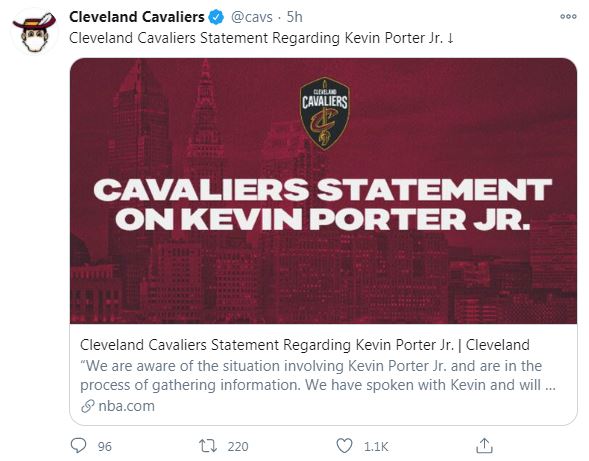This screenshot has width=589, height=461.
Task: Open the nba.com source link
Action: tap(127, 406)
